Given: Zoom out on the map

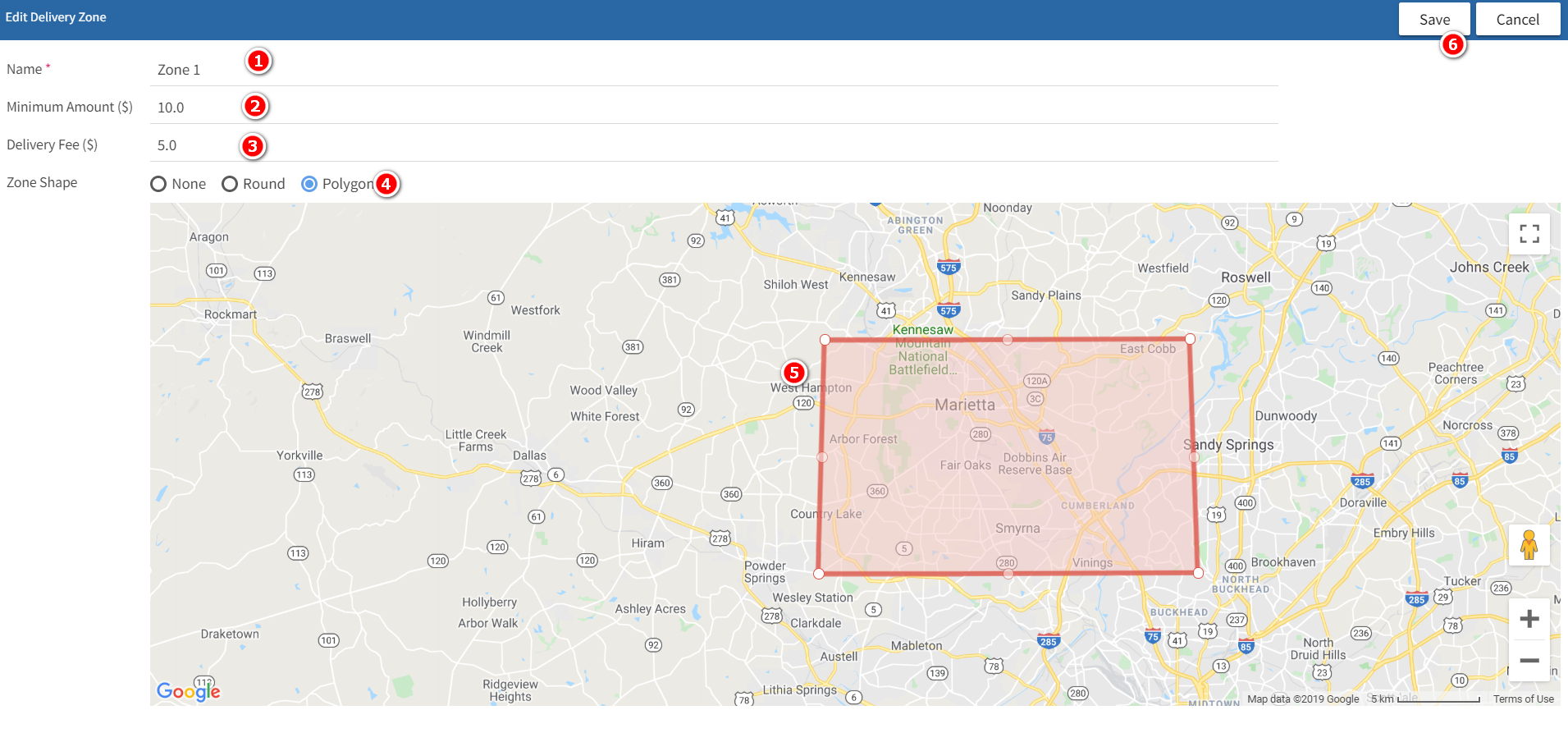Looking at the screenshot, I should click(1529, 660).
